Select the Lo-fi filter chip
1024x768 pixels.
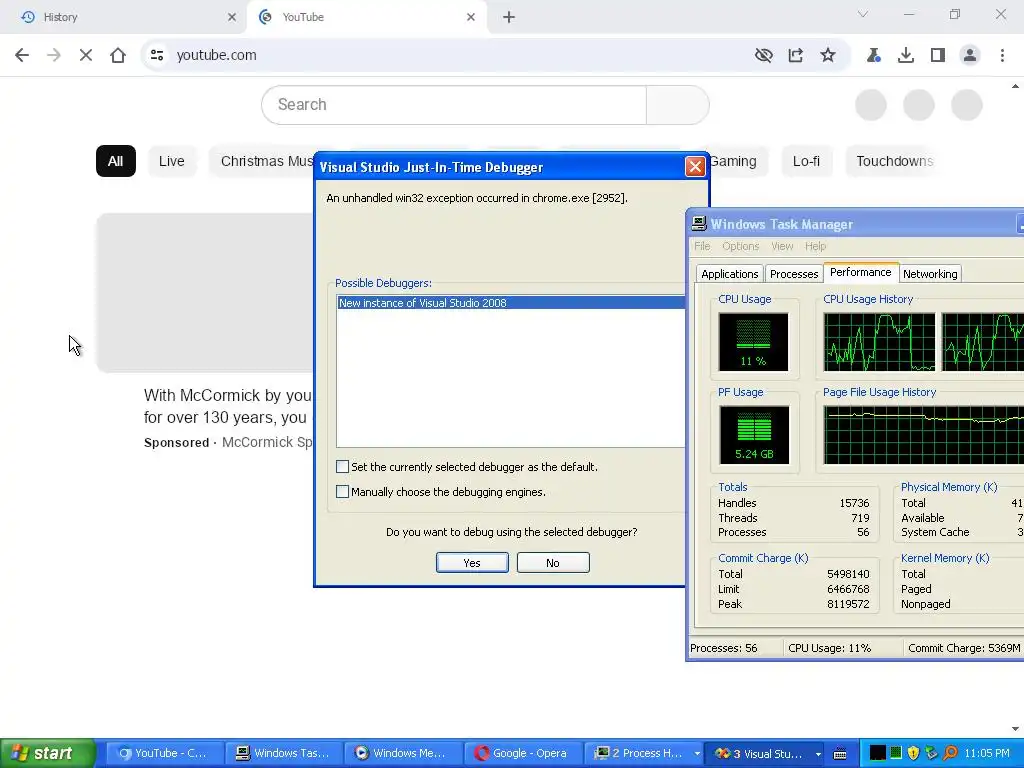(806, 161)
